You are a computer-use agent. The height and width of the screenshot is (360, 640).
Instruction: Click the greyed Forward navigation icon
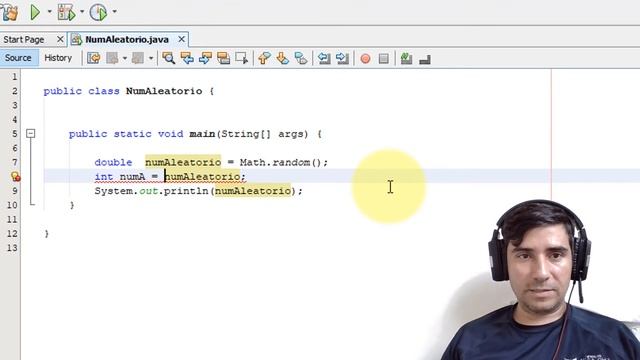pyautogui.click(x=138, y=58)
